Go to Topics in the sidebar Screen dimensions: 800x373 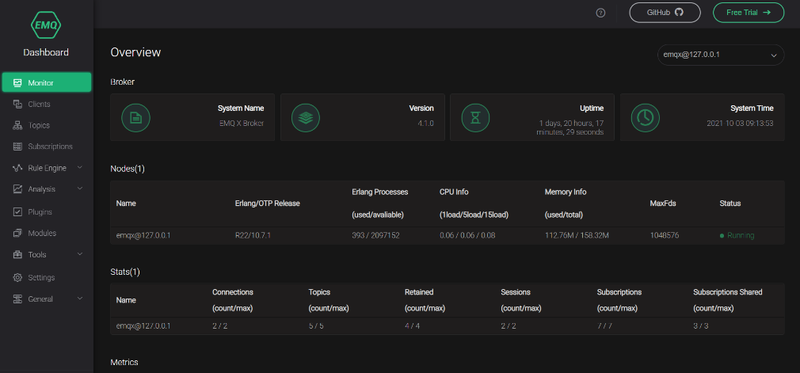[x=46, y=125]
